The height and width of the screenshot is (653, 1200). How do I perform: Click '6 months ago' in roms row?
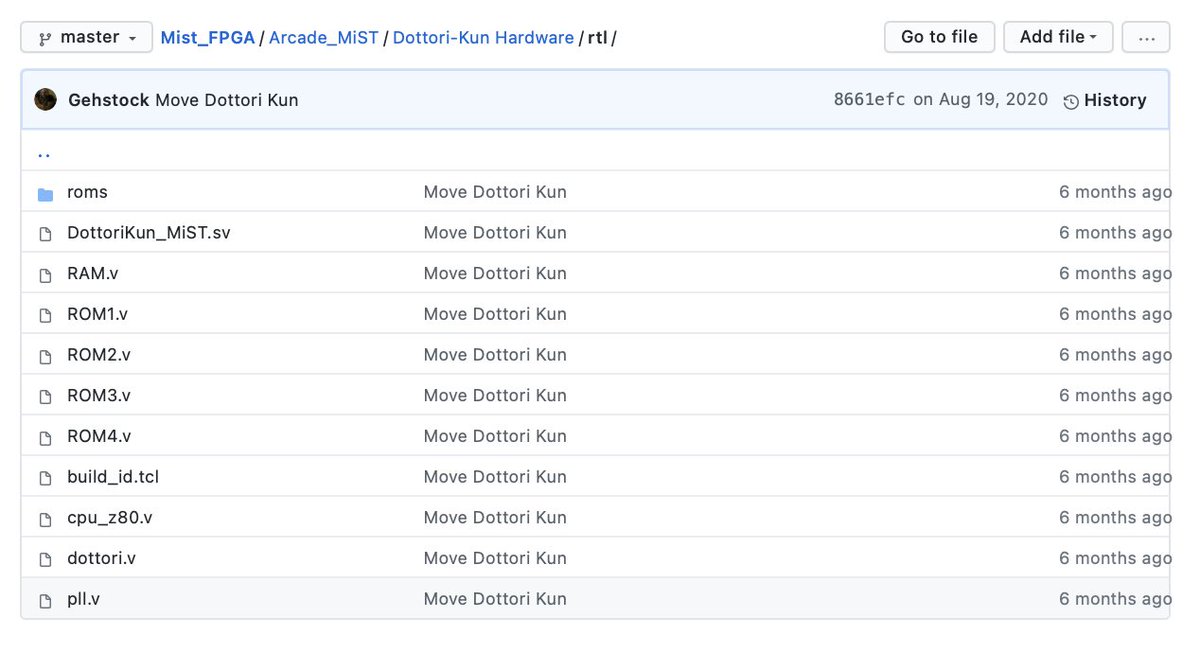pos(1114,192)
